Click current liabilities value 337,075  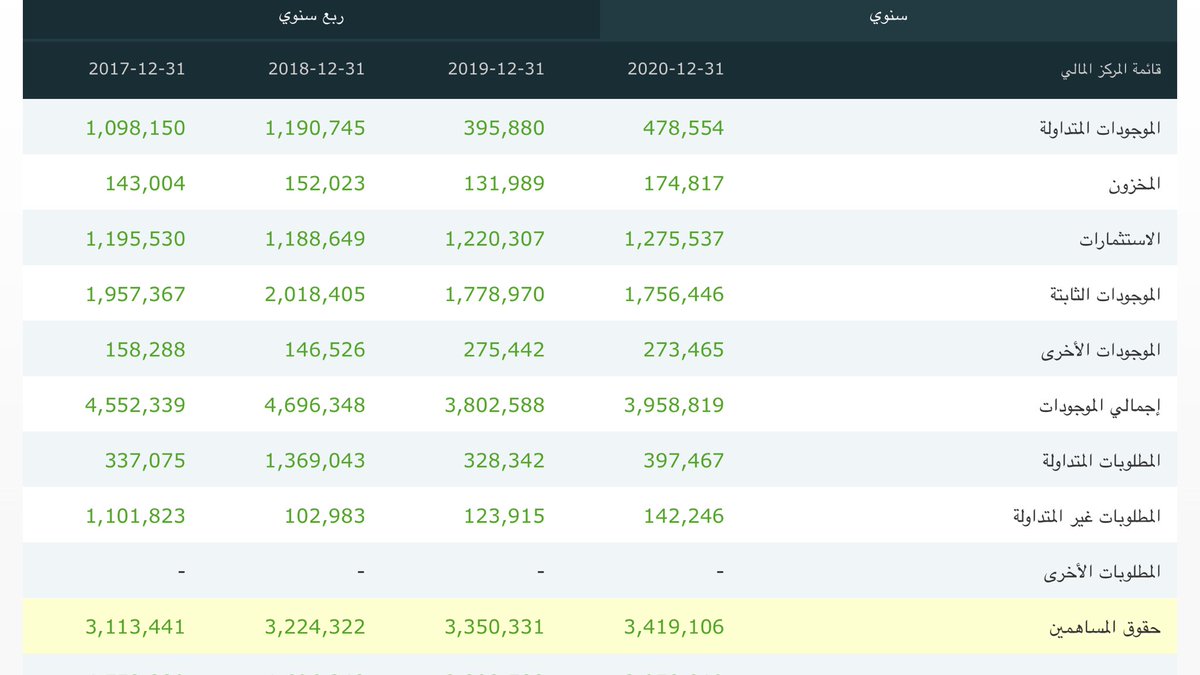click(x=145, y=461)
